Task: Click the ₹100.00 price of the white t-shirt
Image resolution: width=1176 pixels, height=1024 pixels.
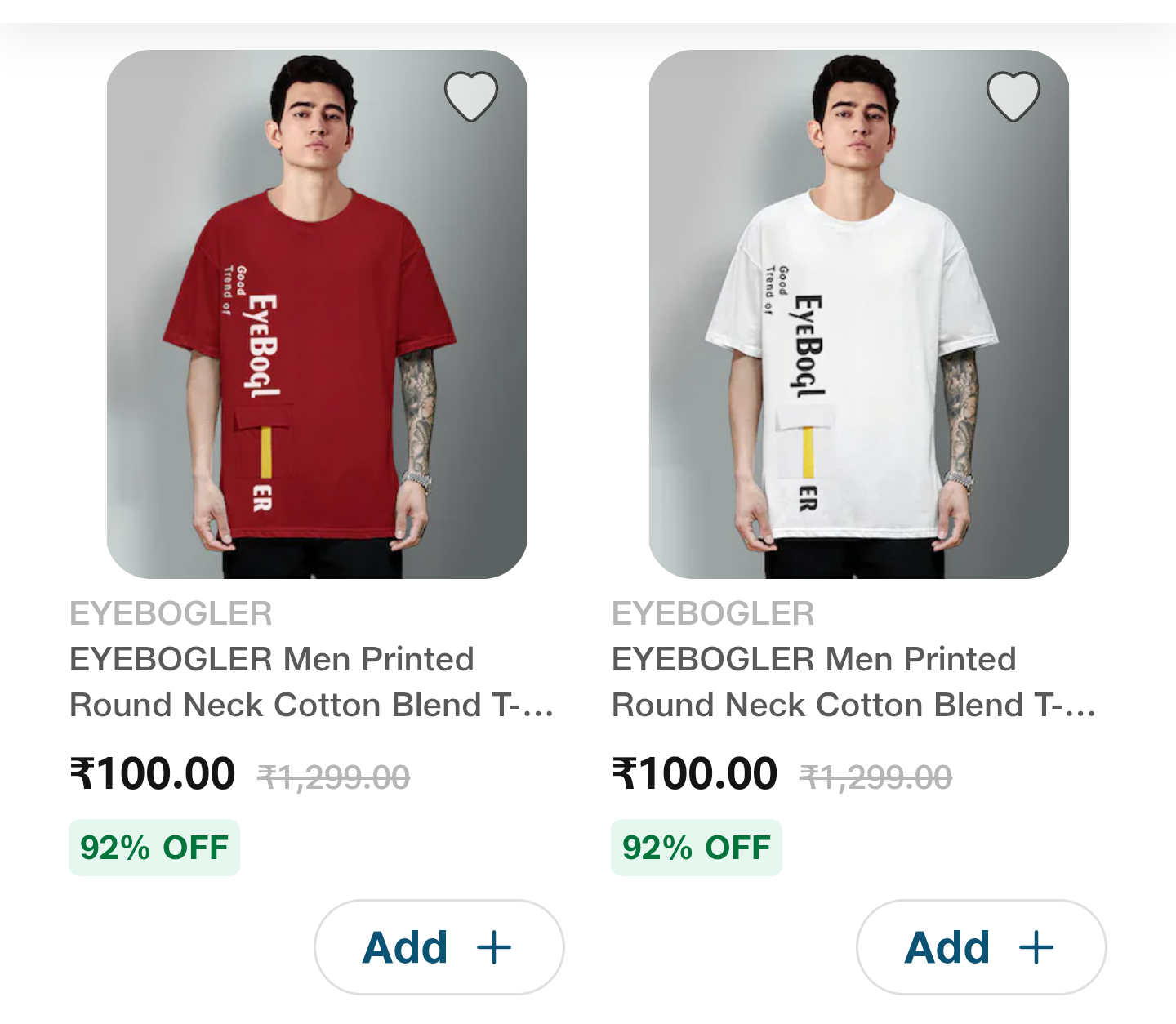Action: pos(695,773)
